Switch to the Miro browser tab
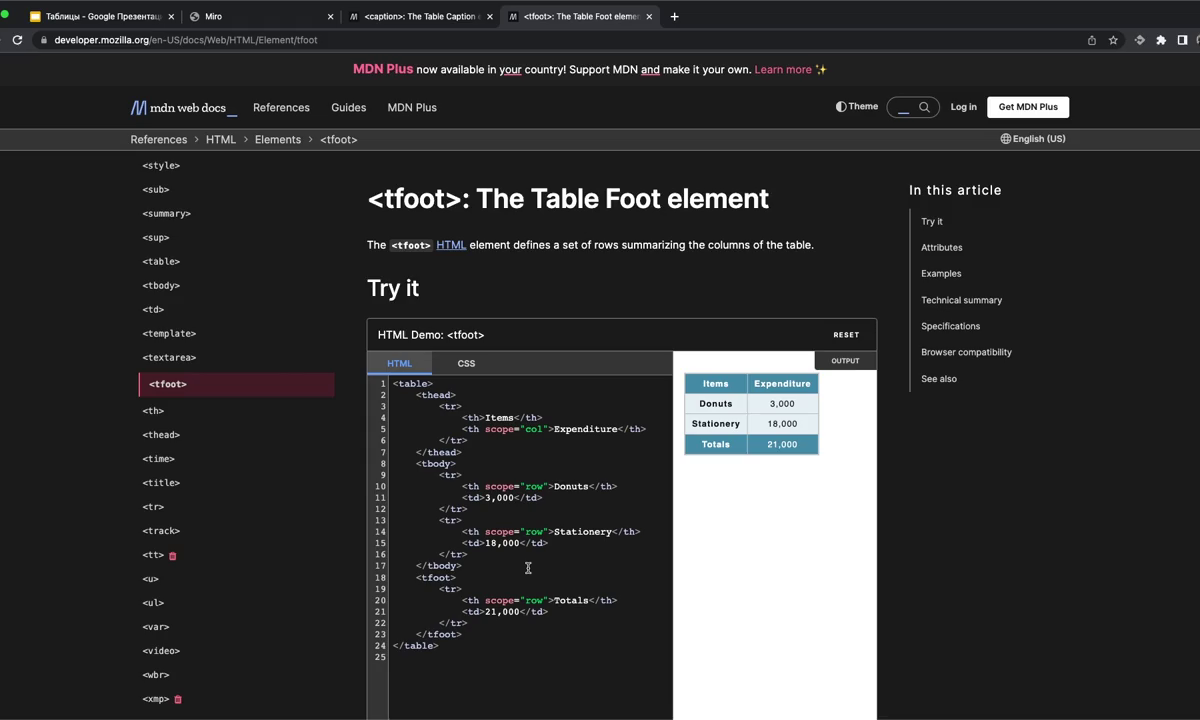The width and height of the screenshot is (1200, 720). 260,16
